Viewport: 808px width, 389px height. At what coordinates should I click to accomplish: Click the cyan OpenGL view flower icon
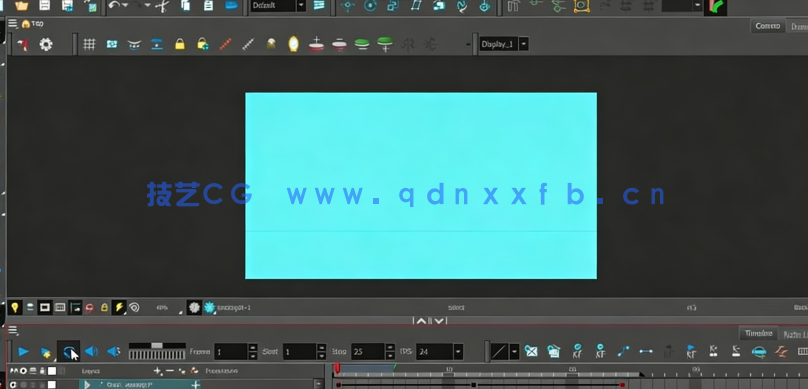coord(209,308)
